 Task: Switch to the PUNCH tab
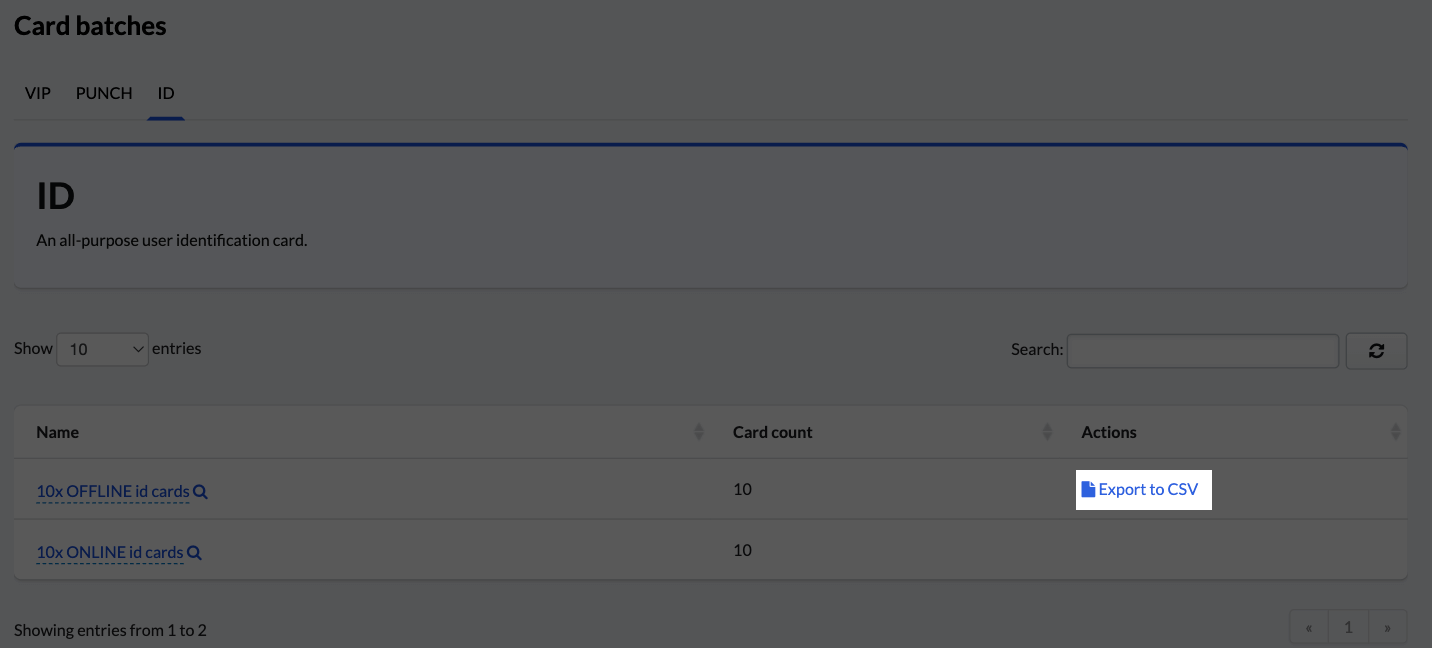tap(103, 93)
